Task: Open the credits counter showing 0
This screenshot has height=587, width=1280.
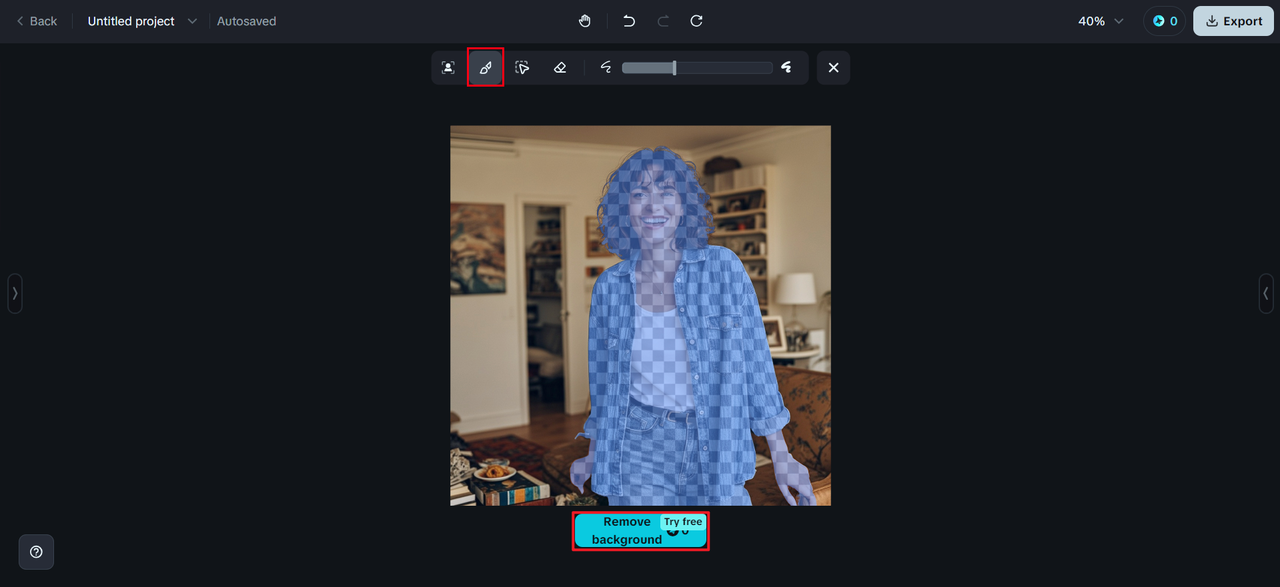Action: (x=1164, y=21)
